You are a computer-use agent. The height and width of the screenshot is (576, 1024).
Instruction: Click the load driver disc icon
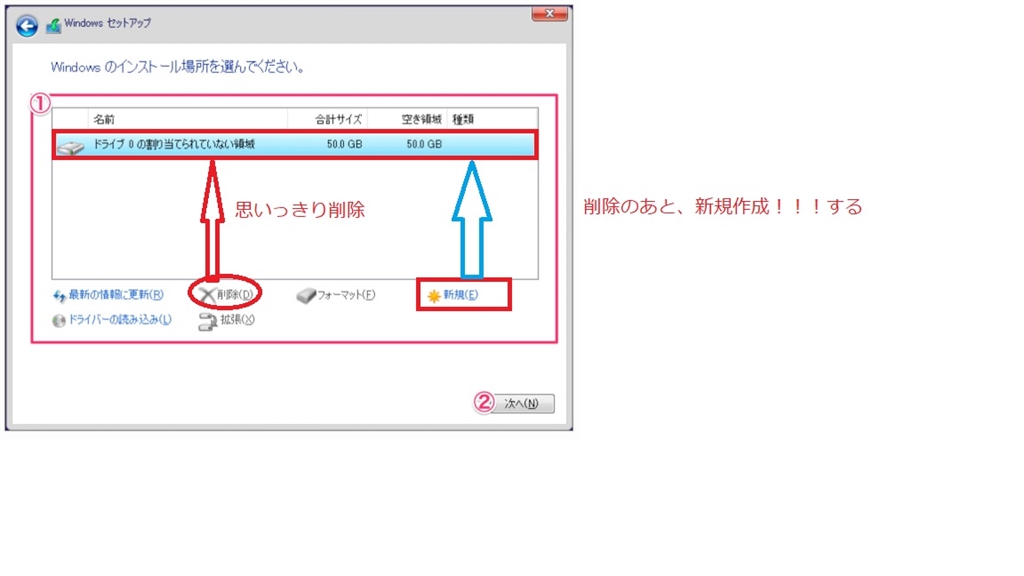click(x=59, y=321)
